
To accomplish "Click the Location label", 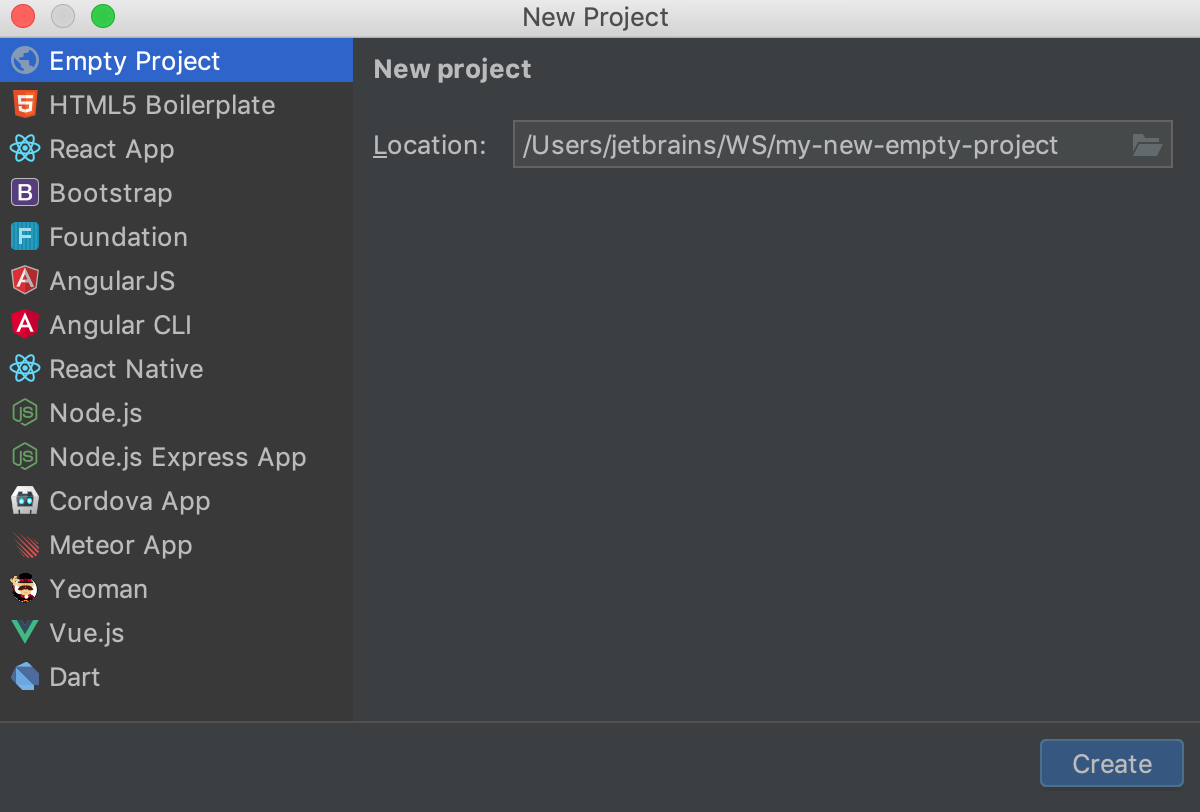I will tap(430, 145).
